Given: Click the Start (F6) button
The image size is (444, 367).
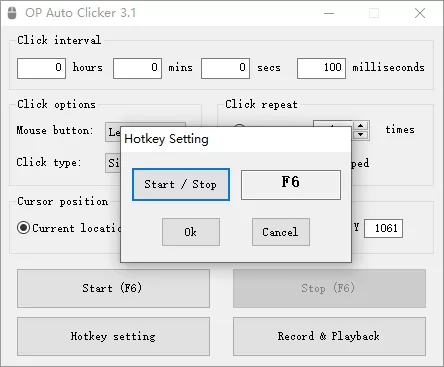Looking at the screenshot, I should [113, 288].
